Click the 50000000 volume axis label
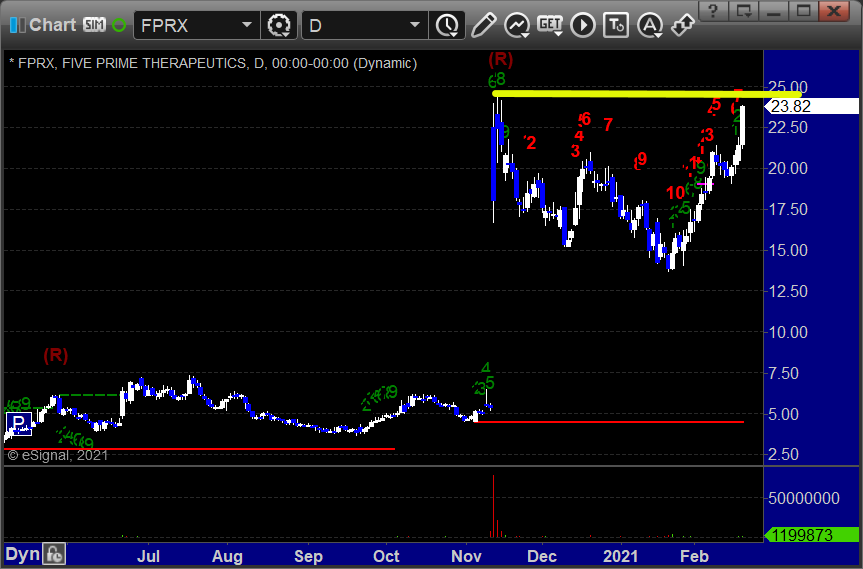 click(x=804, y=499)
